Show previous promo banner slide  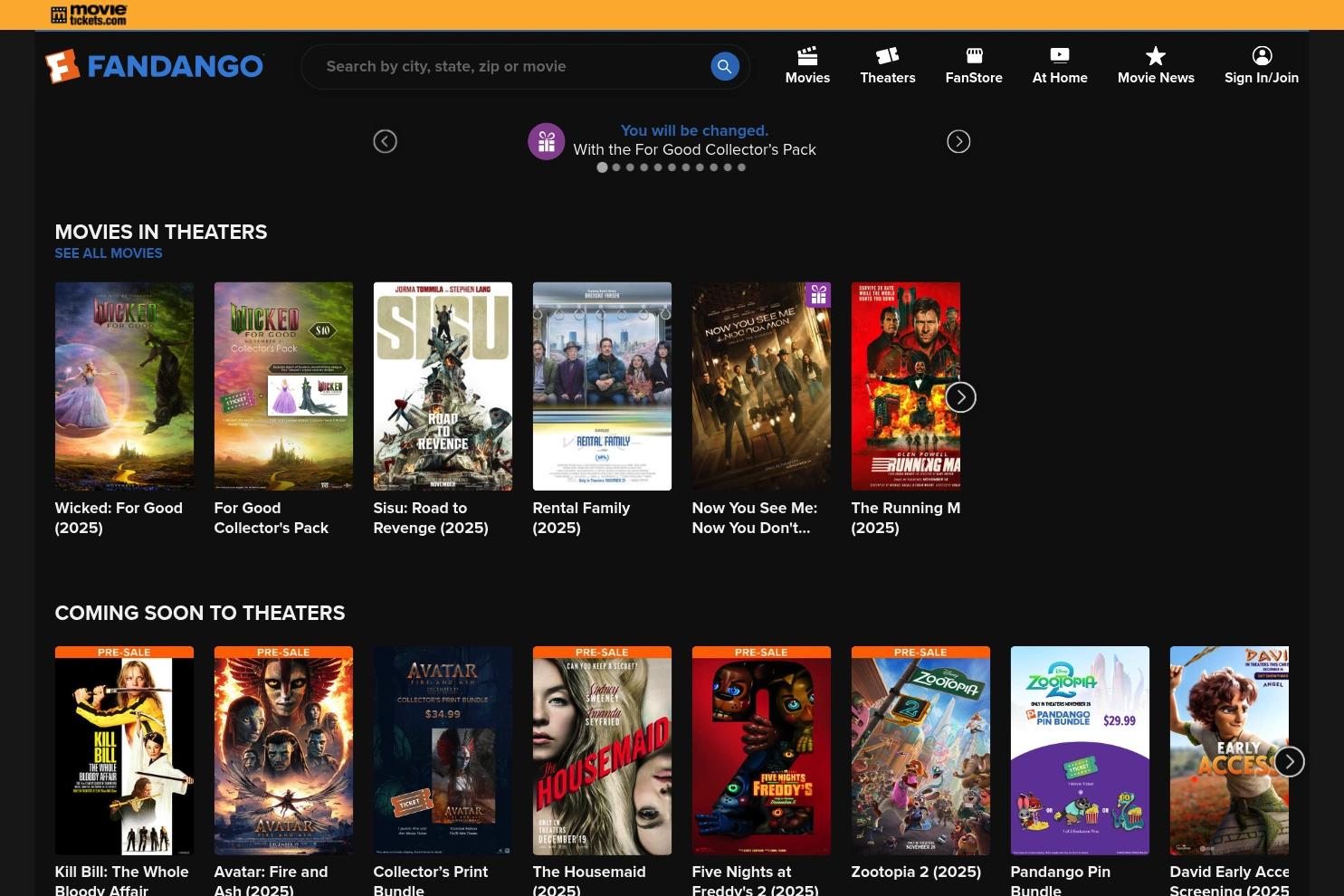tap(386, 141)
